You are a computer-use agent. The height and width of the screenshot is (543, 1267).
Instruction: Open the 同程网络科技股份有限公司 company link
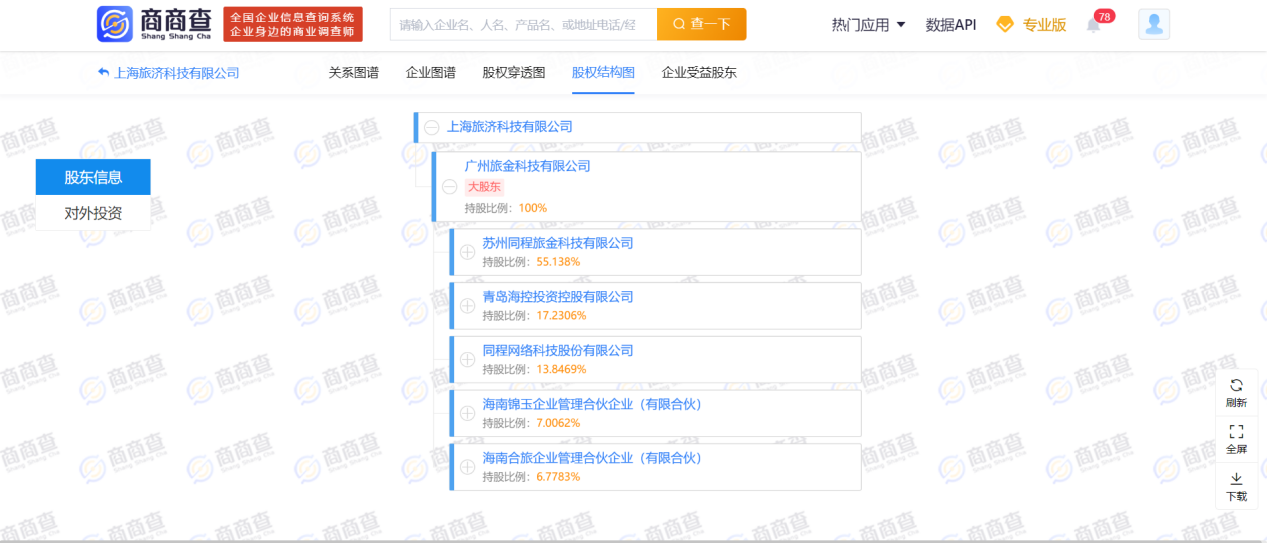tap(558, 351)
